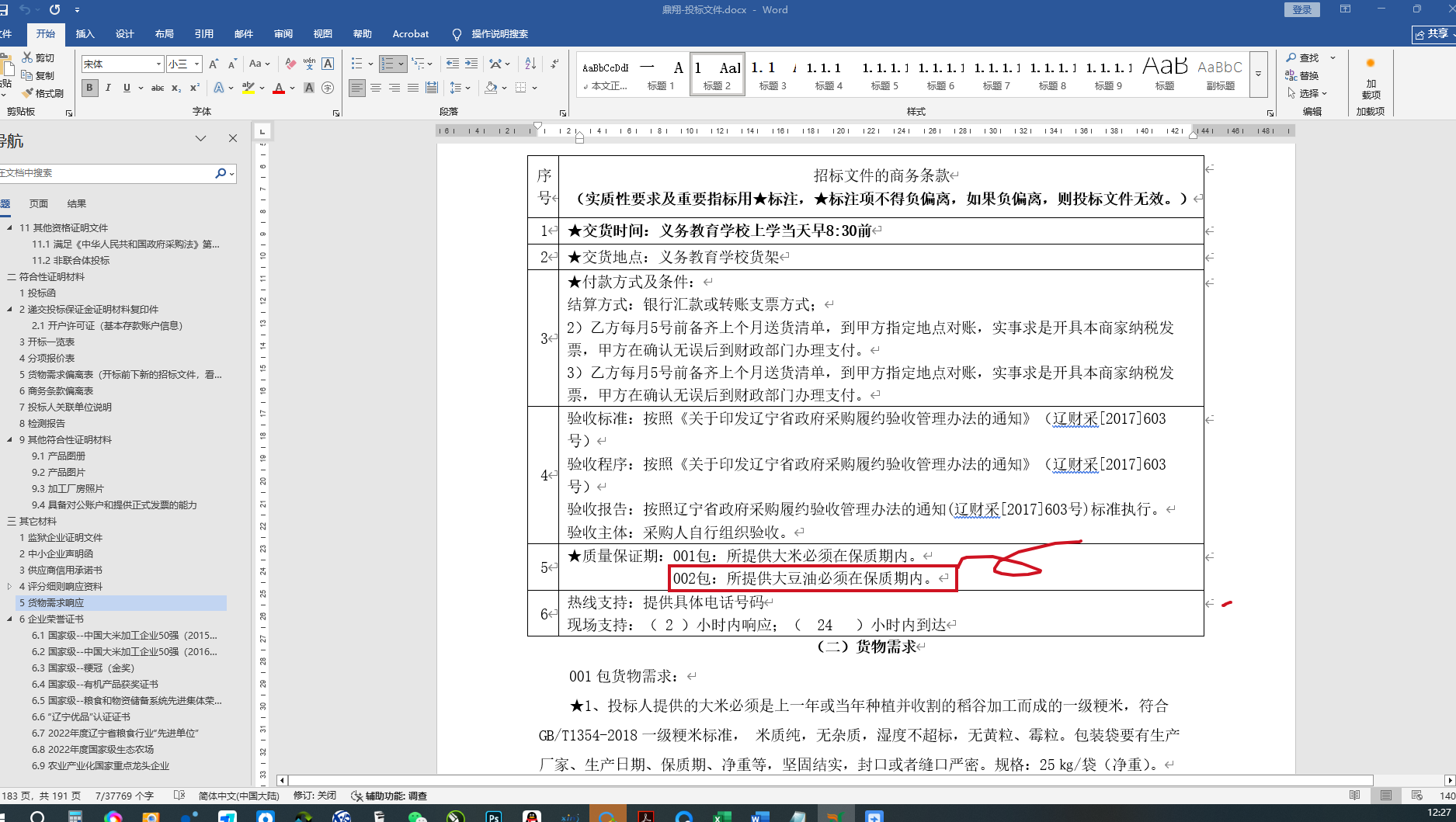Toggle underline formatting
This screenshot has width=1456, height=822.
coord(127,88)
